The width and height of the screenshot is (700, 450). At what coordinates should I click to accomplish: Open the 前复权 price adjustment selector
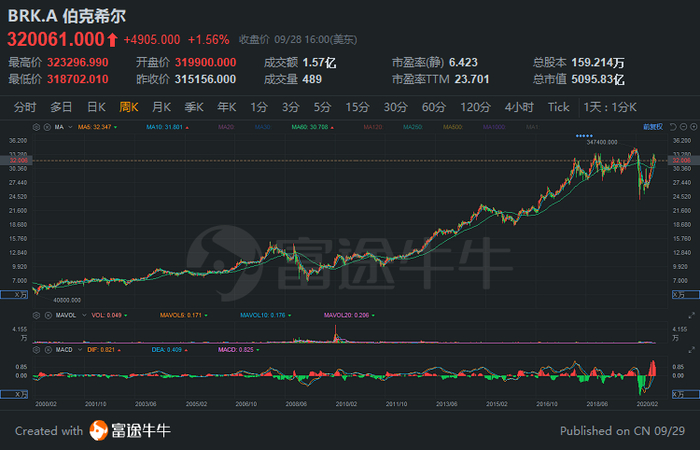tap(653, 127)
